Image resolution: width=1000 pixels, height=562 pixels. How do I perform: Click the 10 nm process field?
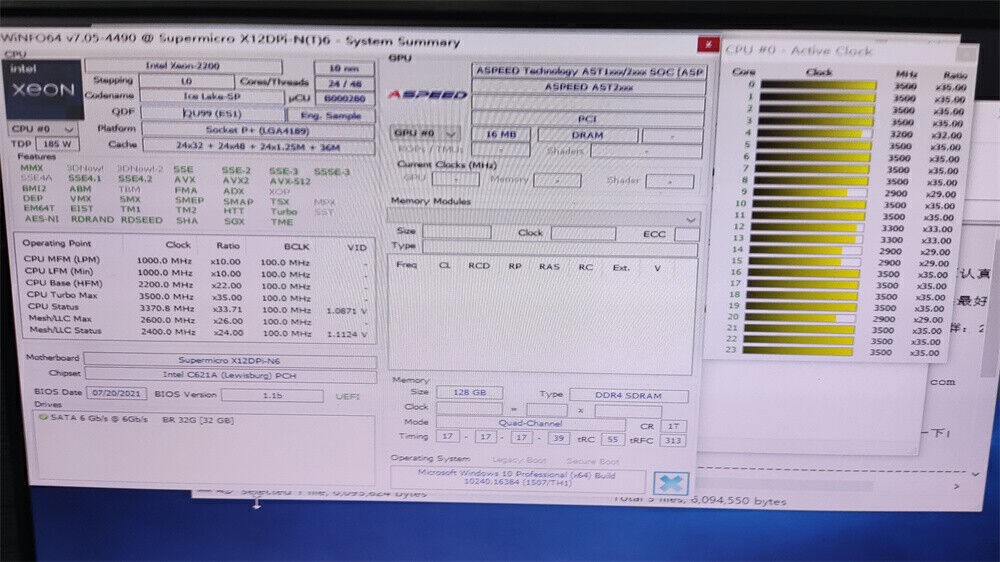click(x=344, y=68)
